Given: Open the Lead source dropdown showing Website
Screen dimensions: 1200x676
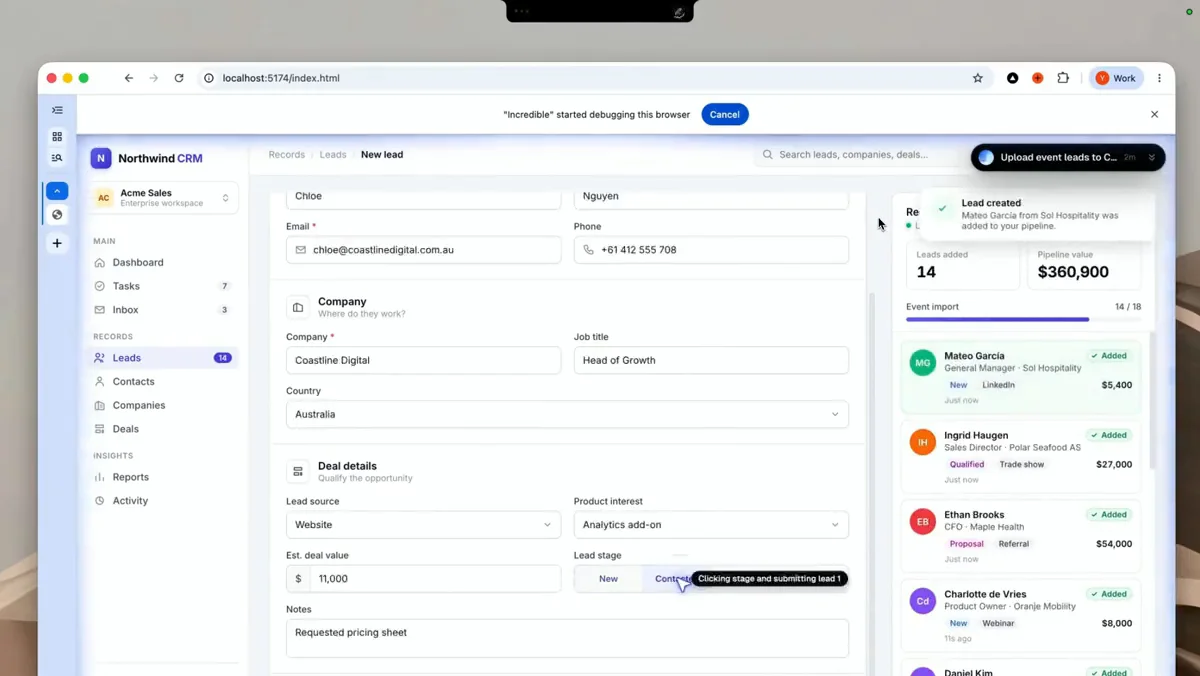Looking at the screenshot, I should coord(424,525).
